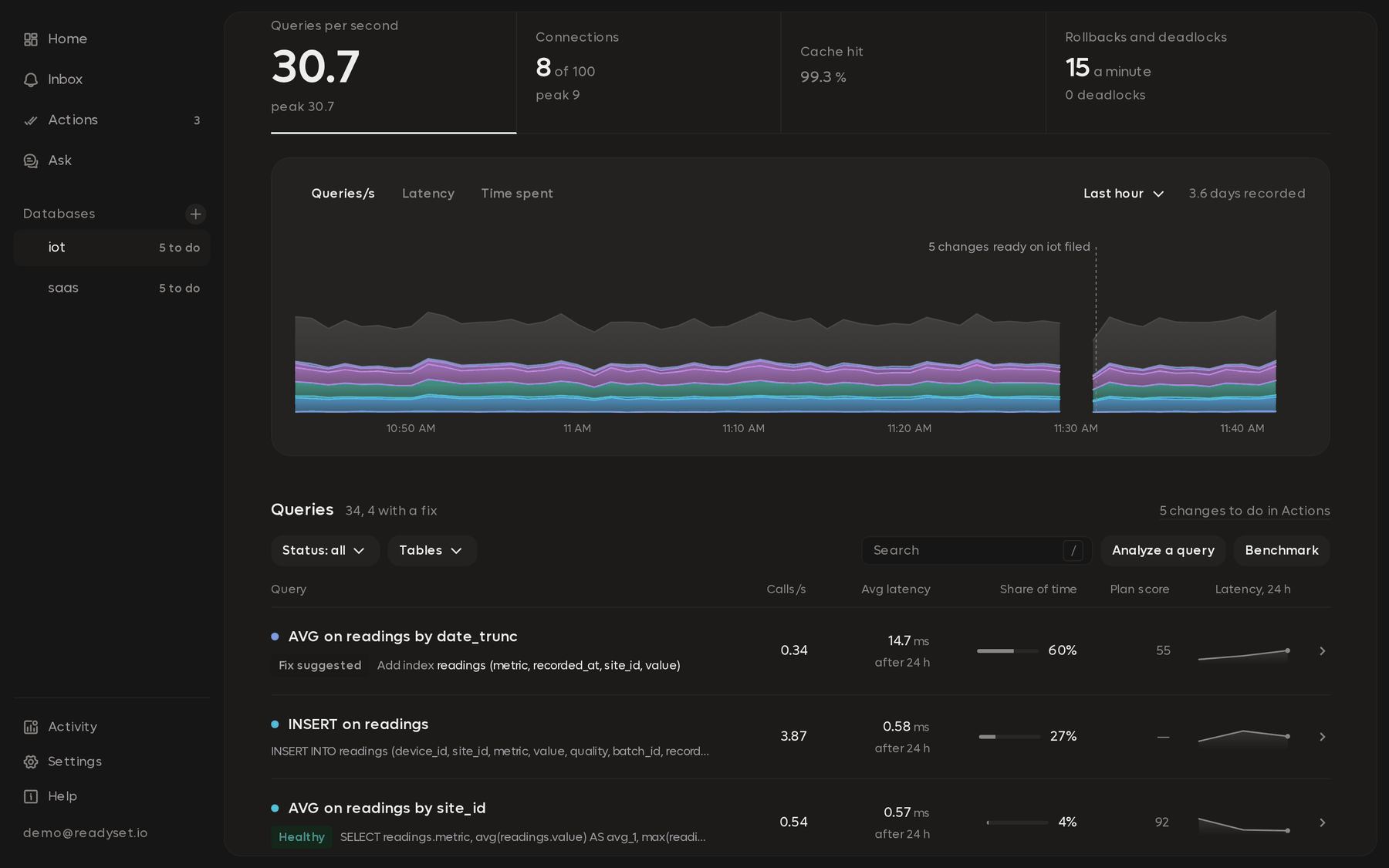
Task: Click the 60% share of time bar
Action: [x=1008, y=651]
